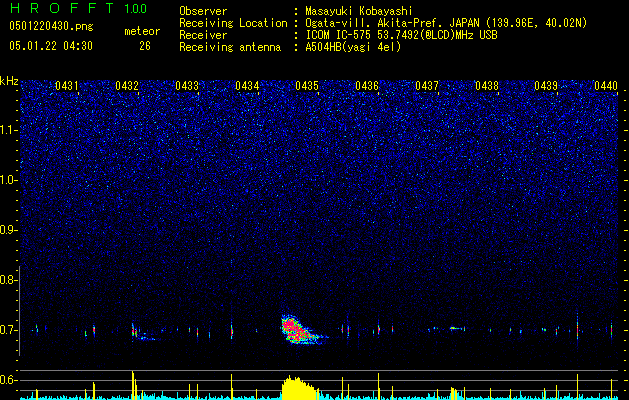The width and height of the screenshot is (629, 400).
Task: Click the horizontal echo streak before 0438
Action: point(455,328)
